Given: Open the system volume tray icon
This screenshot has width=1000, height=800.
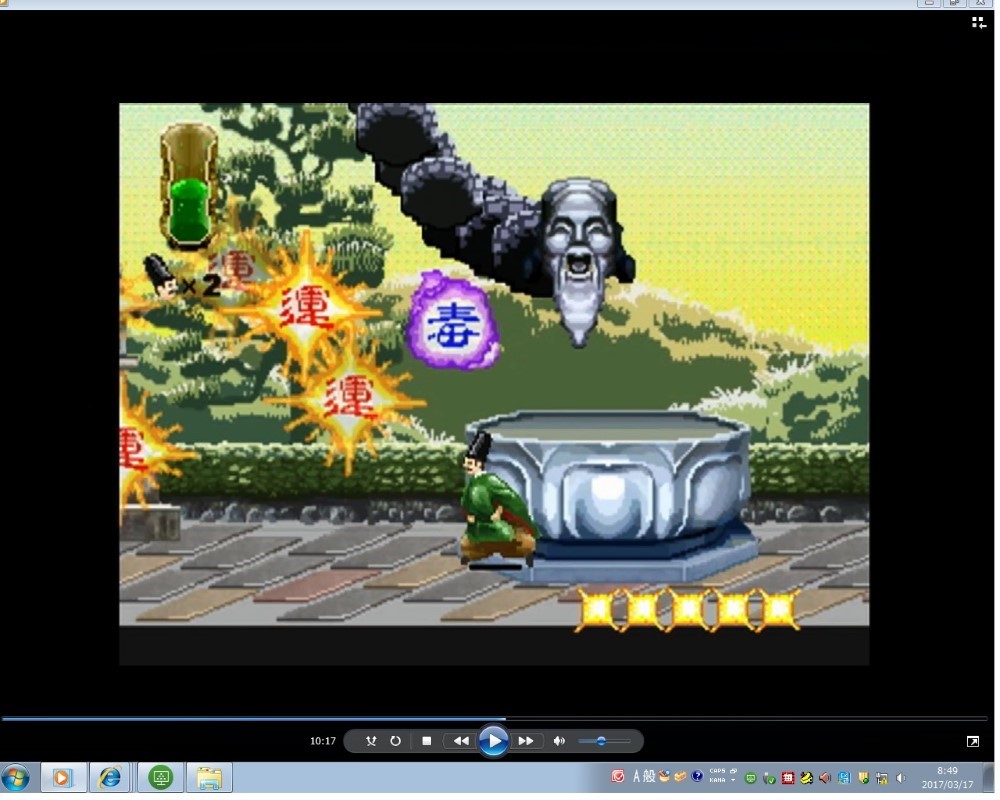Looking at the screenshot, I should (901, 778).
